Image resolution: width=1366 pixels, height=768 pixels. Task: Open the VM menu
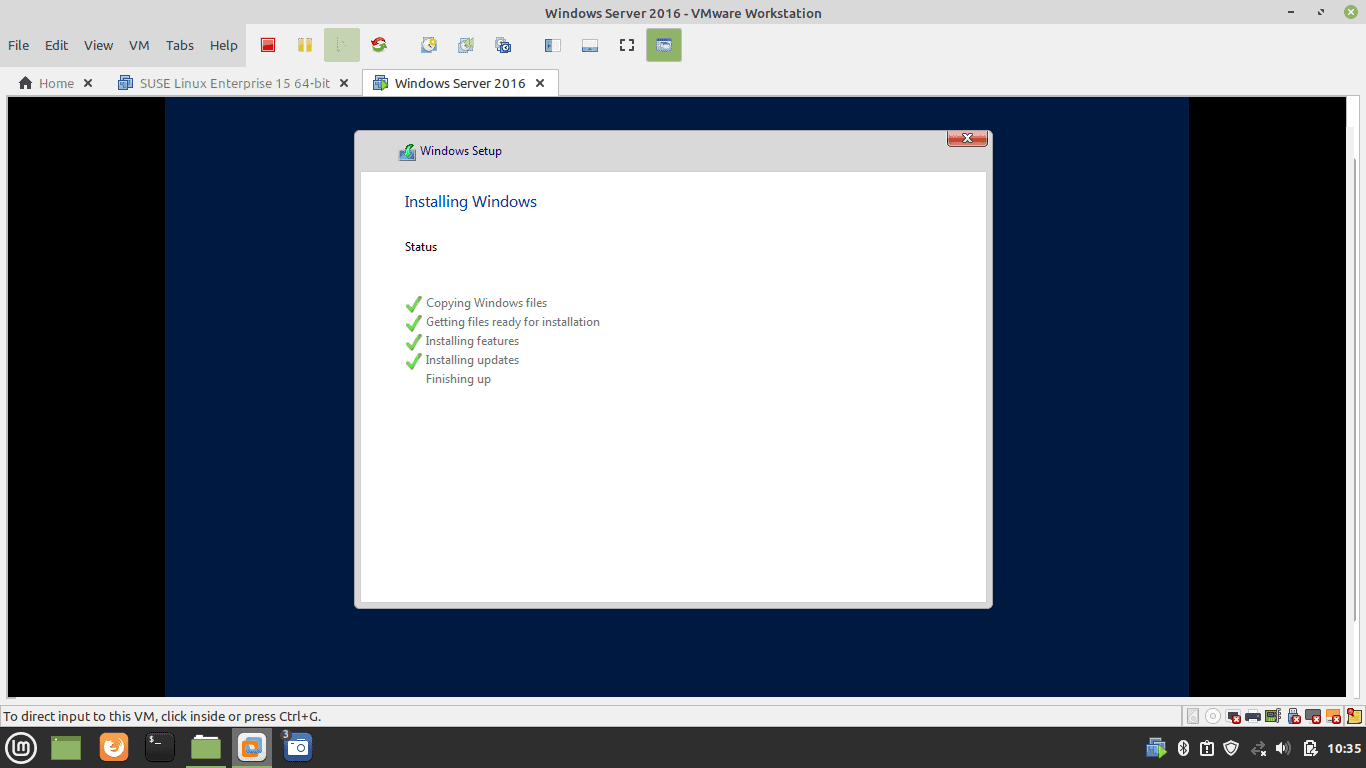139,45
